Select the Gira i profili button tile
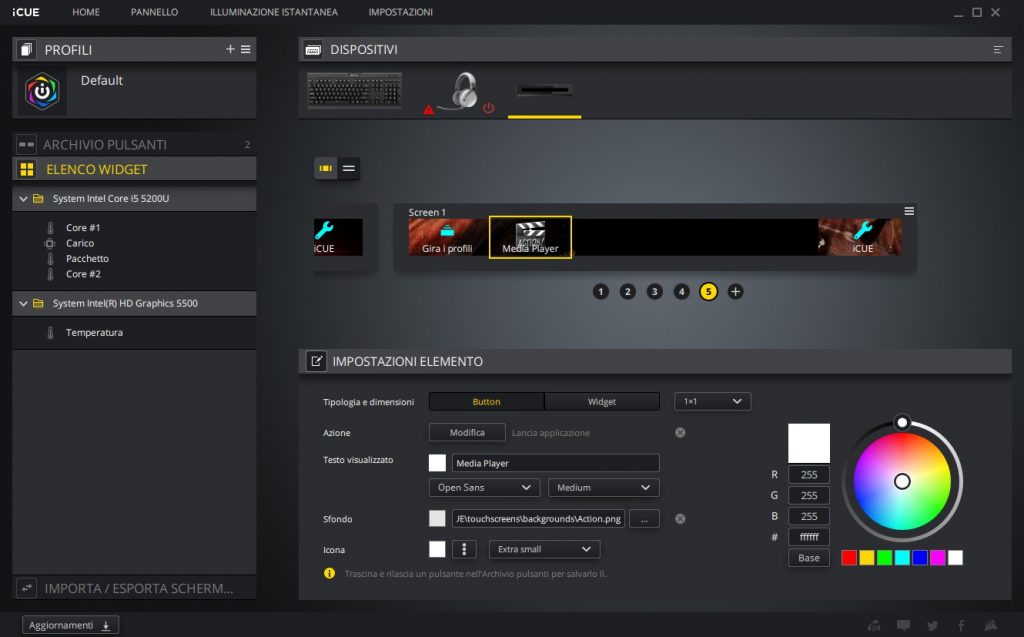This screenshot has height=637, width=1024. [447, 237]
